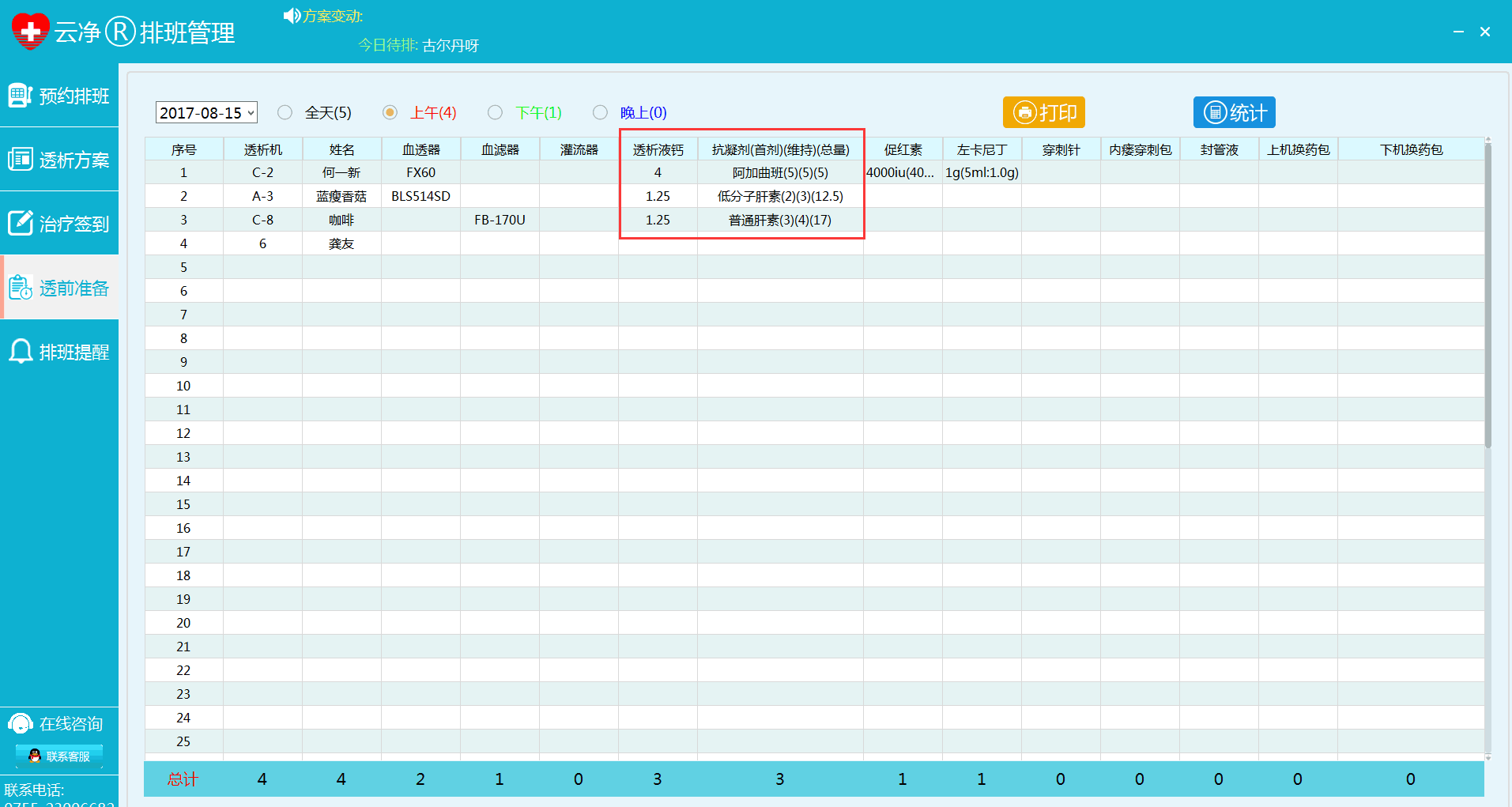Click the red heart app logo
Viewport: 1512px width, 807px height.
(x=31, y=32)
